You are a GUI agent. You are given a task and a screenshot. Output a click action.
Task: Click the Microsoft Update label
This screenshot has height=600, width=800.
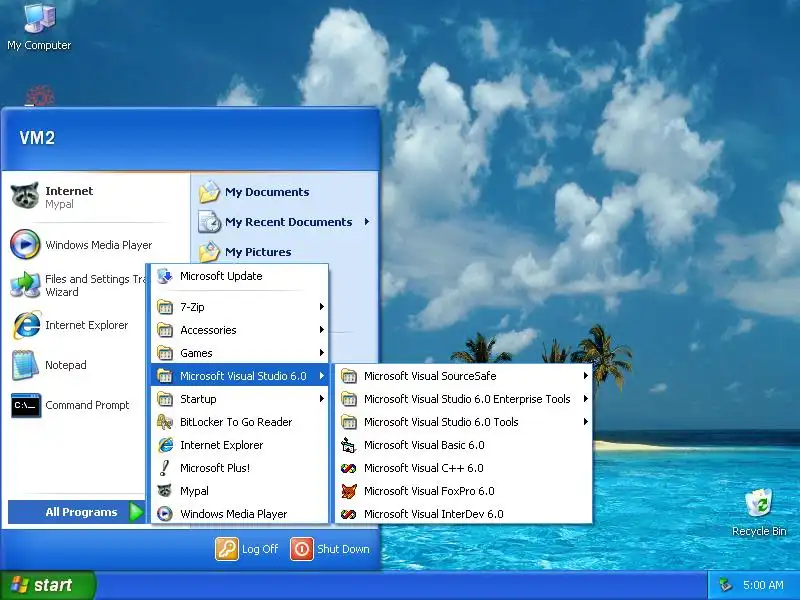click(x=221, y=276)
